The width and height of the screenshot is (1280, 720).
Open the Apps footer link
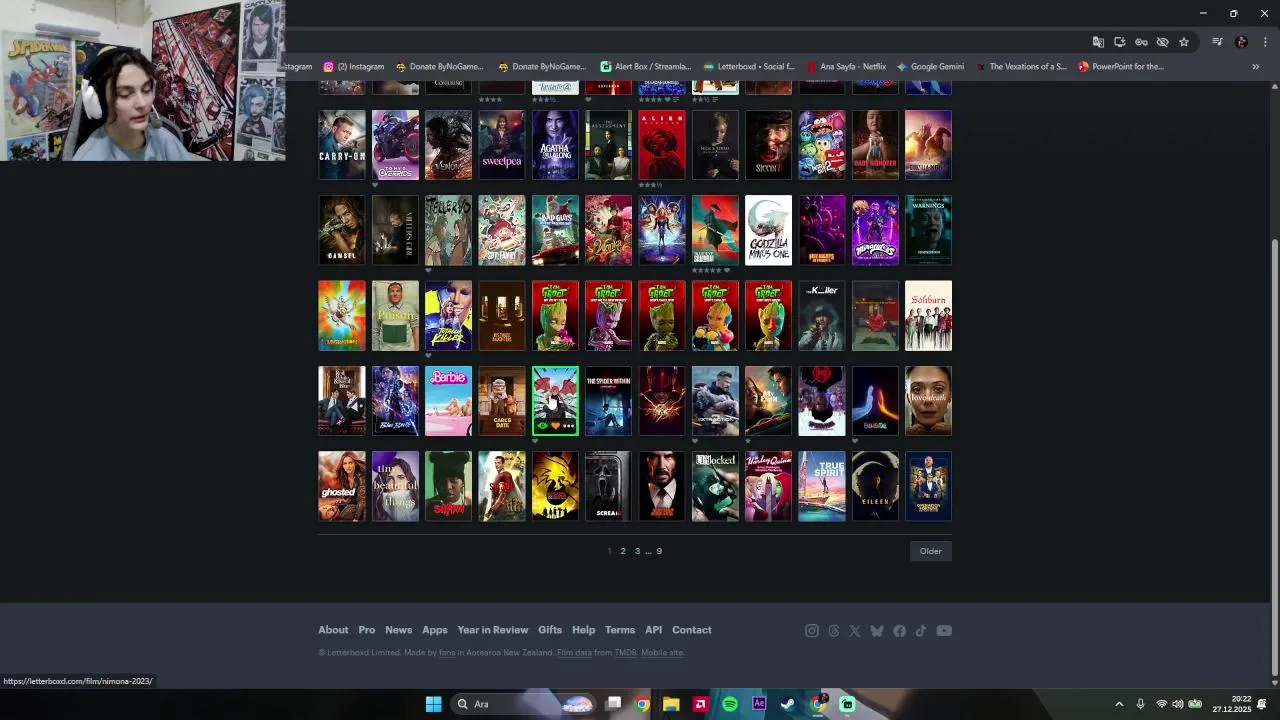pos(435,630)
